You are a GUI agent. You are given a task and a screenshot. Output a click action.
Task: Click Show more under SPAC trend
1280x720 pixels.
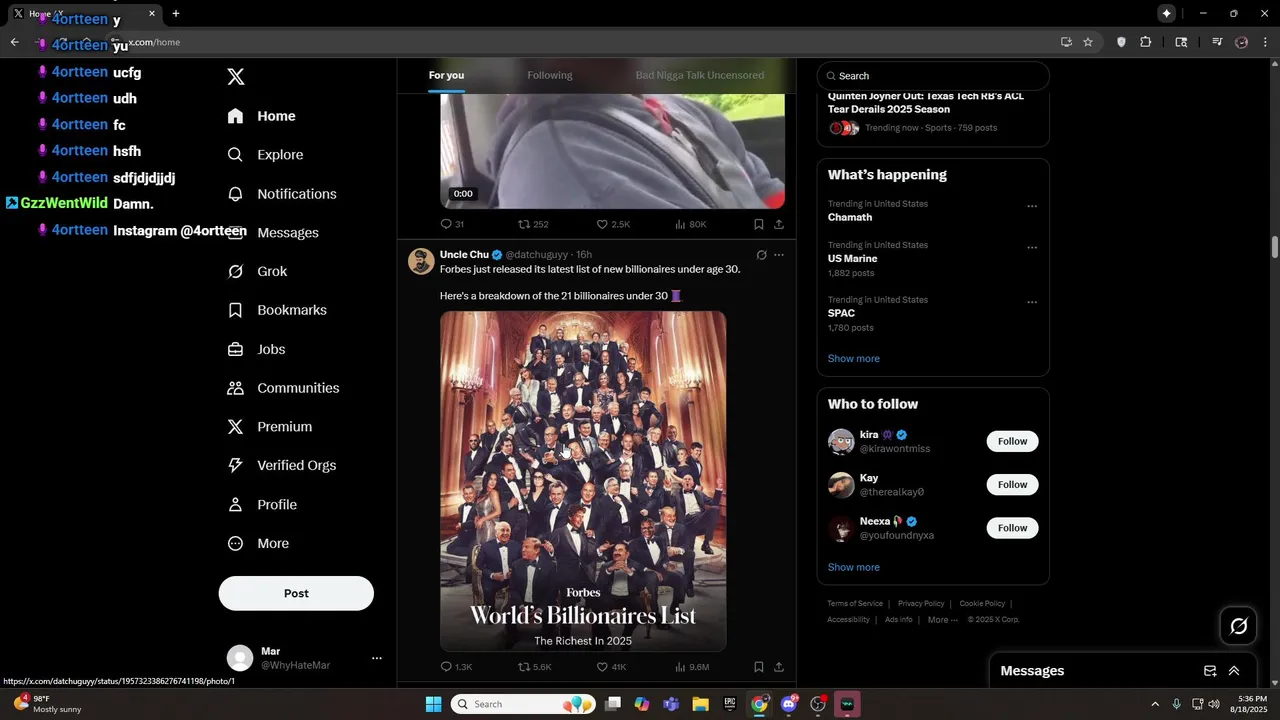[854, 359]
